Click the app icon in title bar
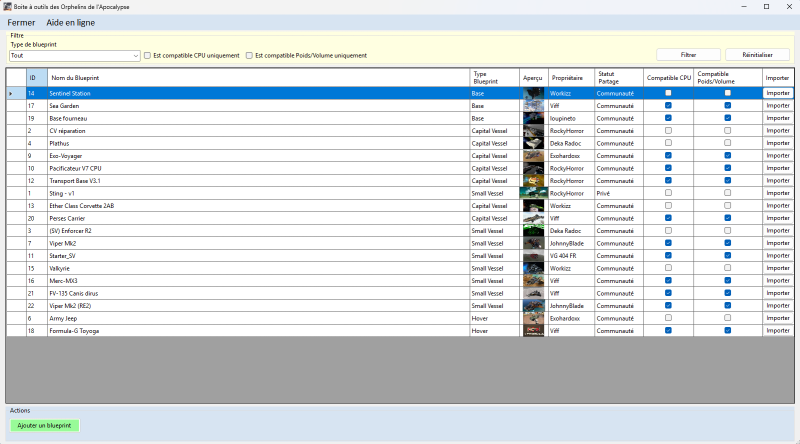800x444 pixels. [7, 7]
